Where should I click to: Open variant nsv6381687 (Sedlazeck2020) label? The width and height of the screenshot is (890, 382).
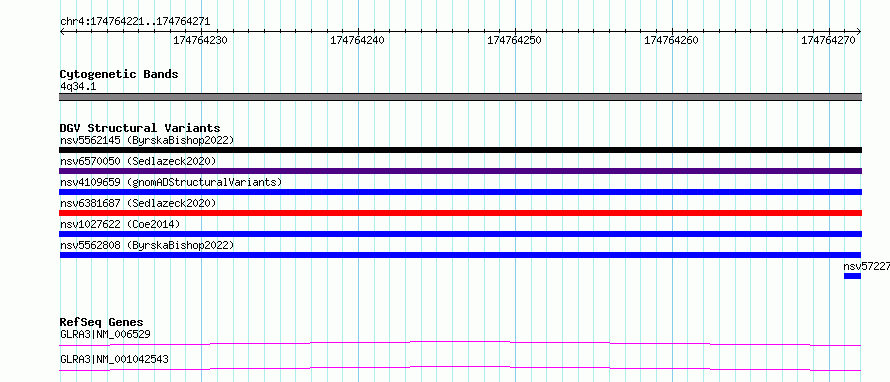pos(138,203)
